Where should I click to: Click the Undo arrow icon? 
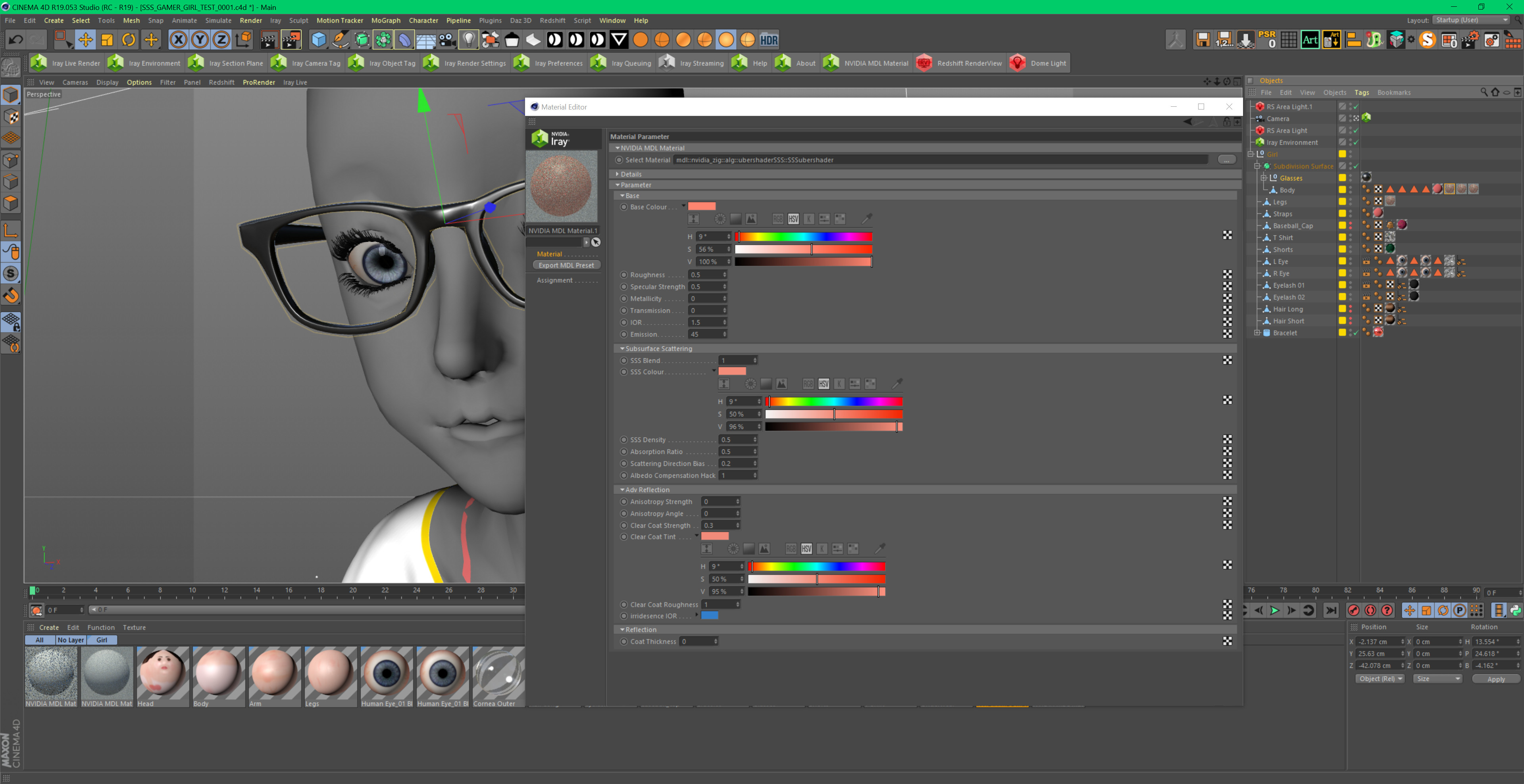(16, 40)
